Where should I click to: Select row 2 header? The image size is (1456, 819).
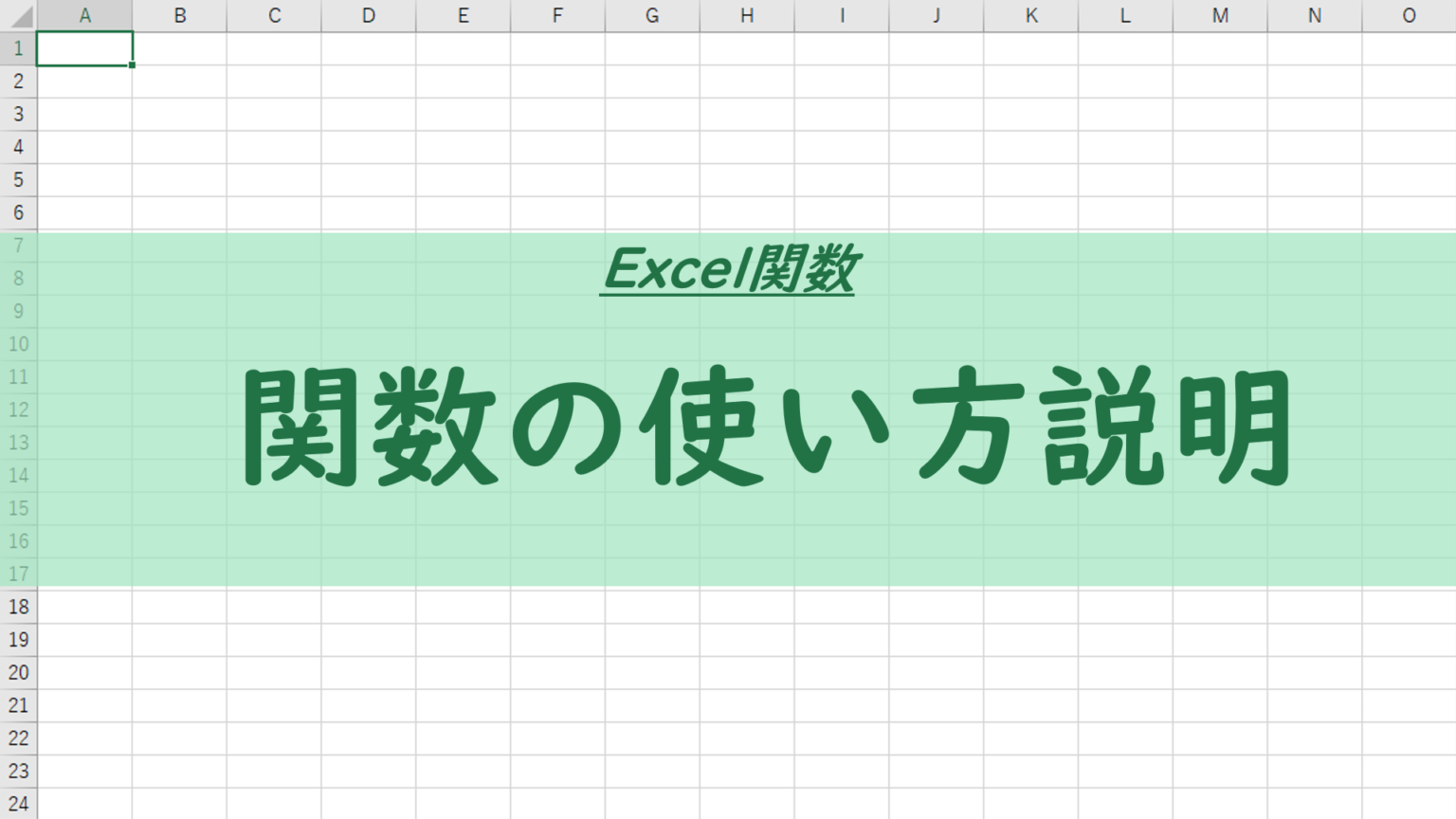18,82
